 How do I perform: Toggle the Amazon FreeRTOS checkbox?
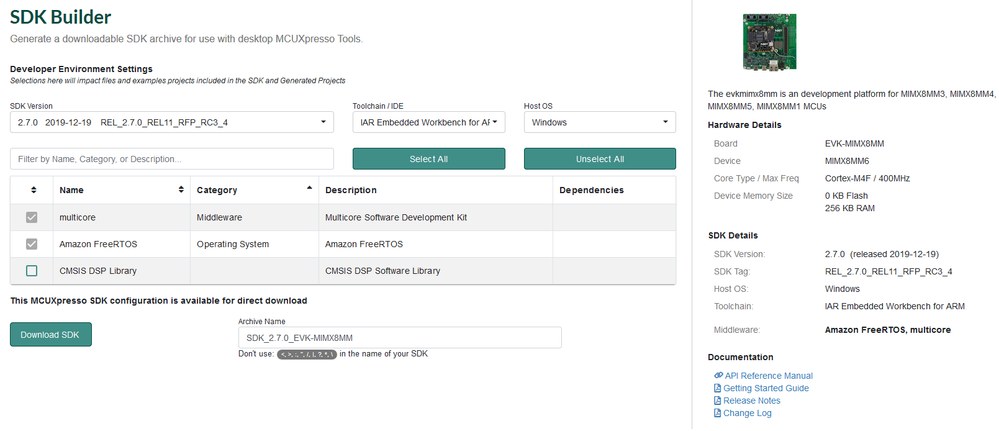(x=32, y=244)
